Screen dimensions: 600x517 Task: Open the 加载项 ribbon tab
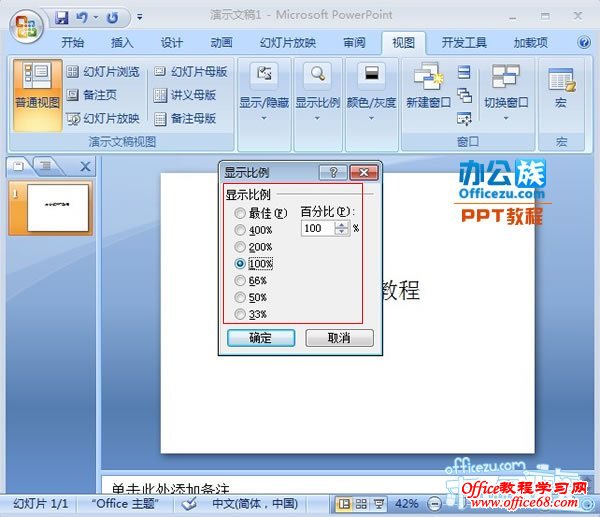[530, 42]
